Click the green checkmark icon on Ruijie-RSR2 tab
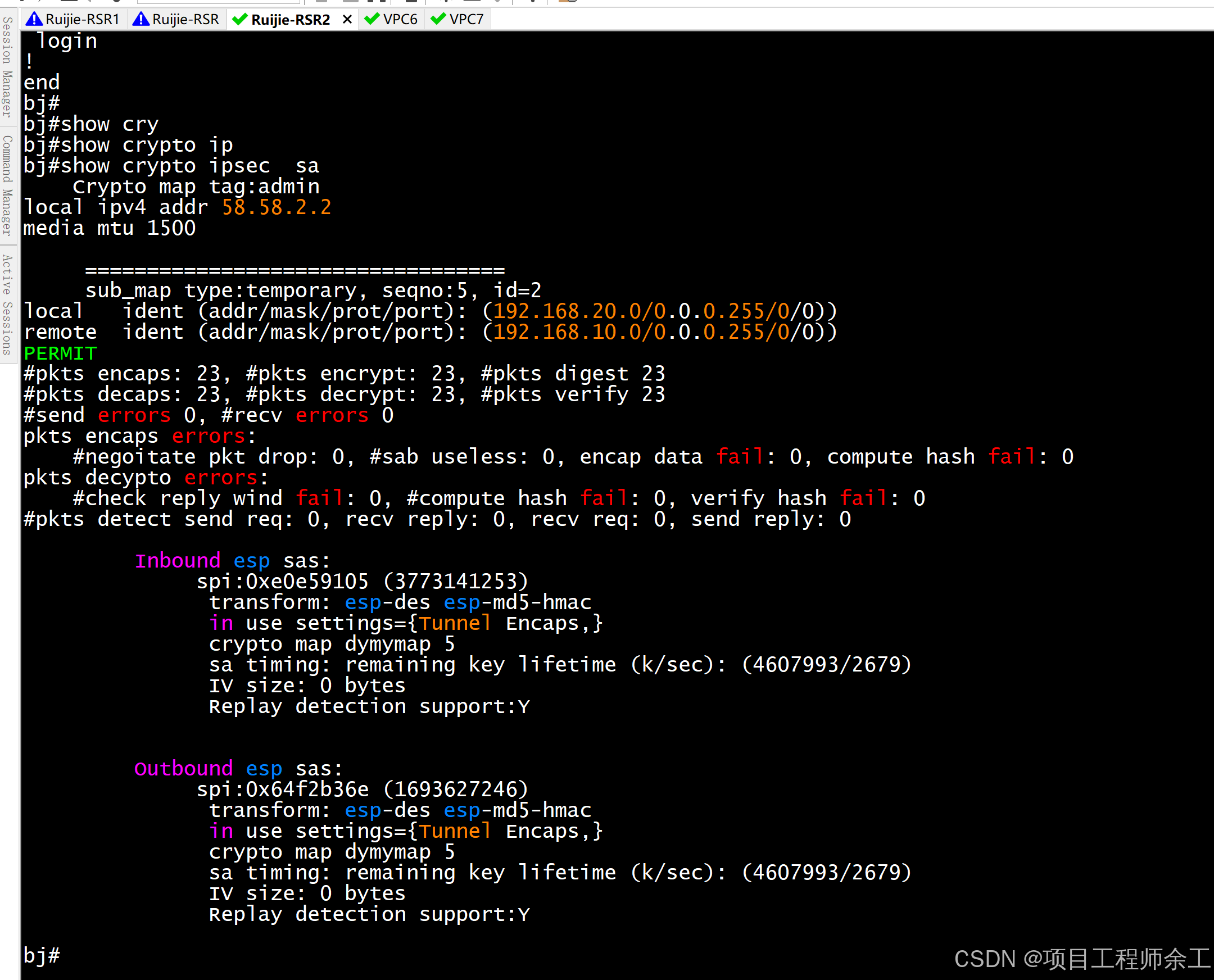Viewport: 1214px width, 980px height. pyautogui.click(x=240, y=20)
